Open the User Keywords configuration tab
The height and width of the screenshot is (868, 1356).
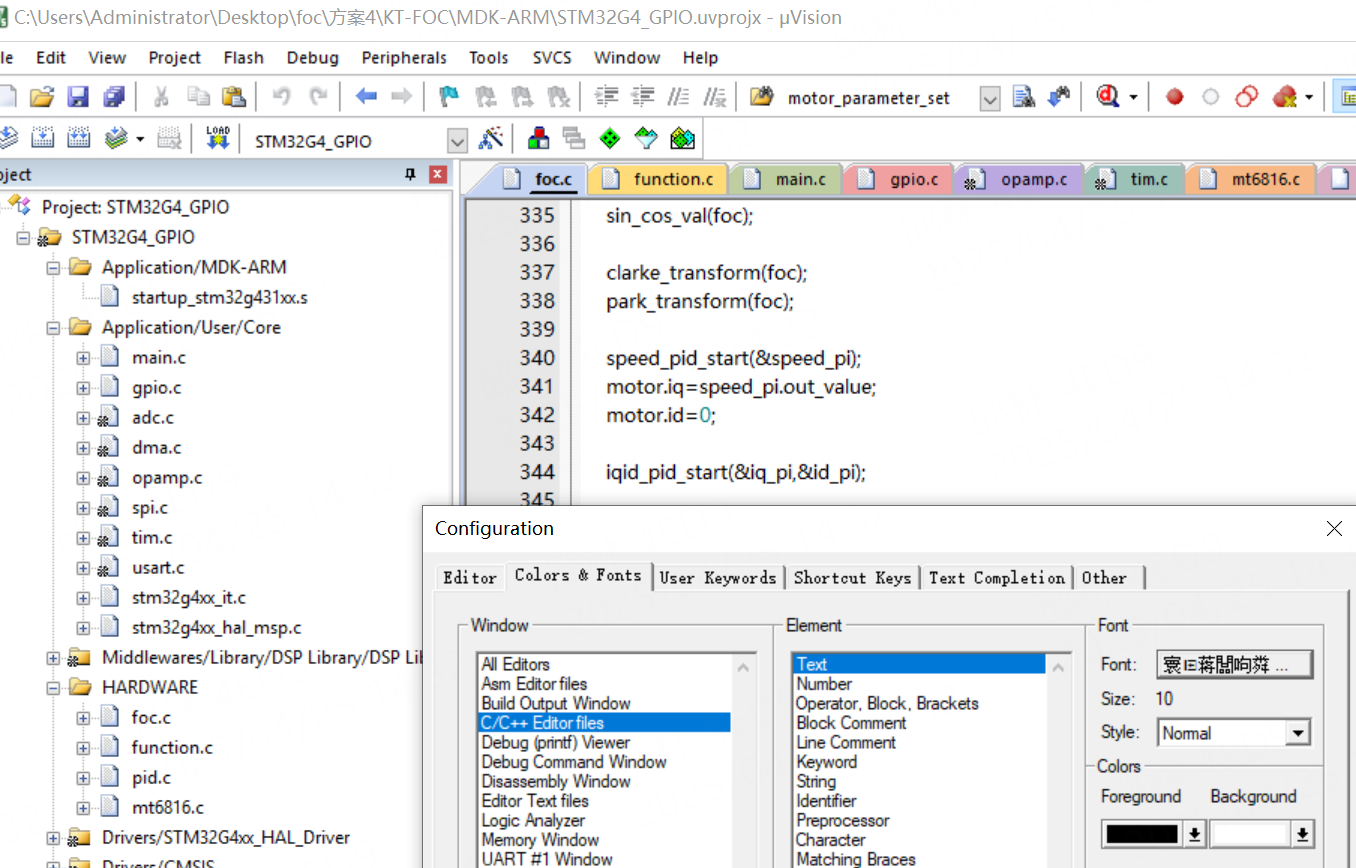(x=718, y=577)
